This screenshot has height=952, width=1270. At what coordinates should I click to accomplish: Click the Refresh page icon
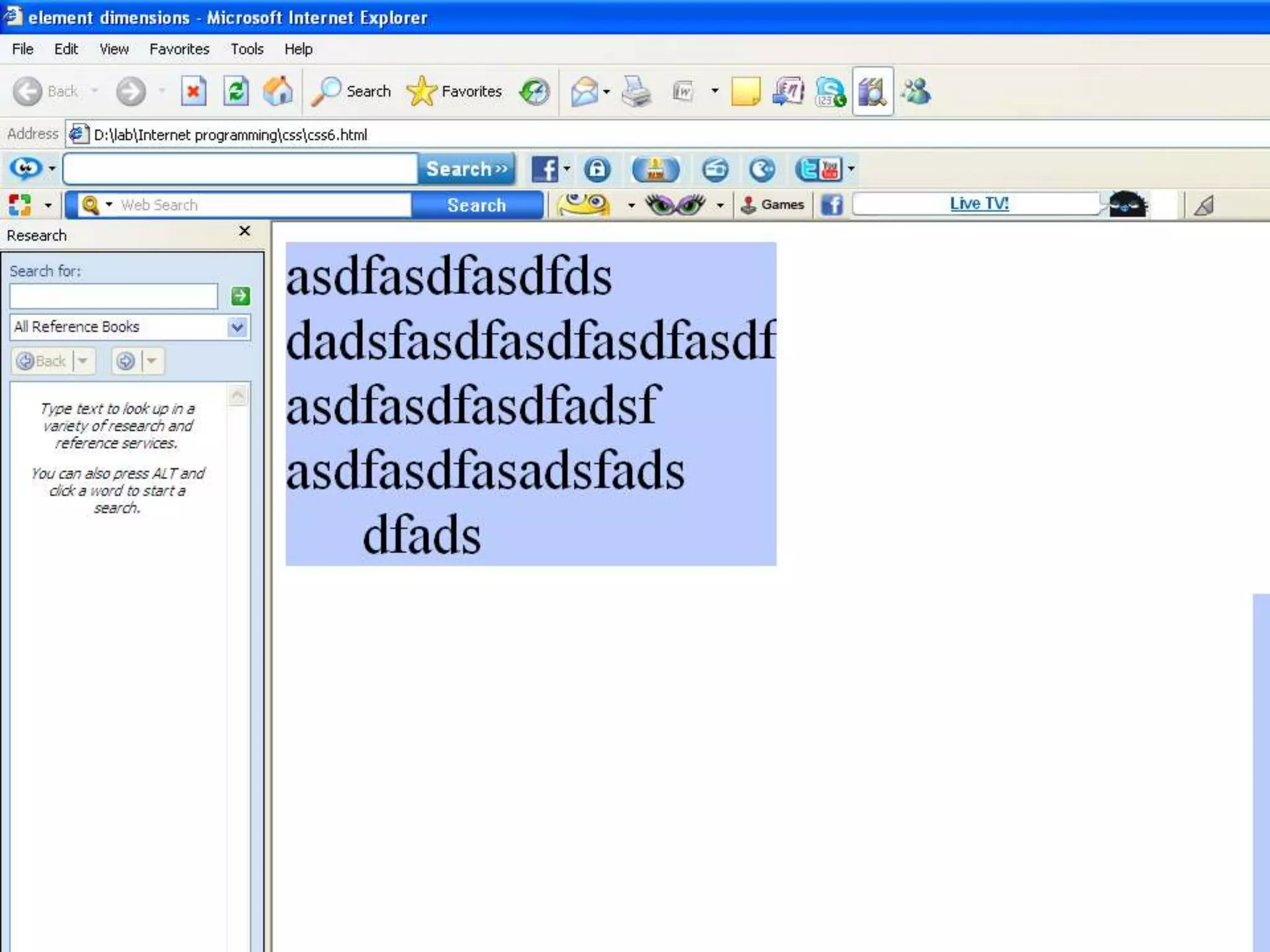point(236,92)
